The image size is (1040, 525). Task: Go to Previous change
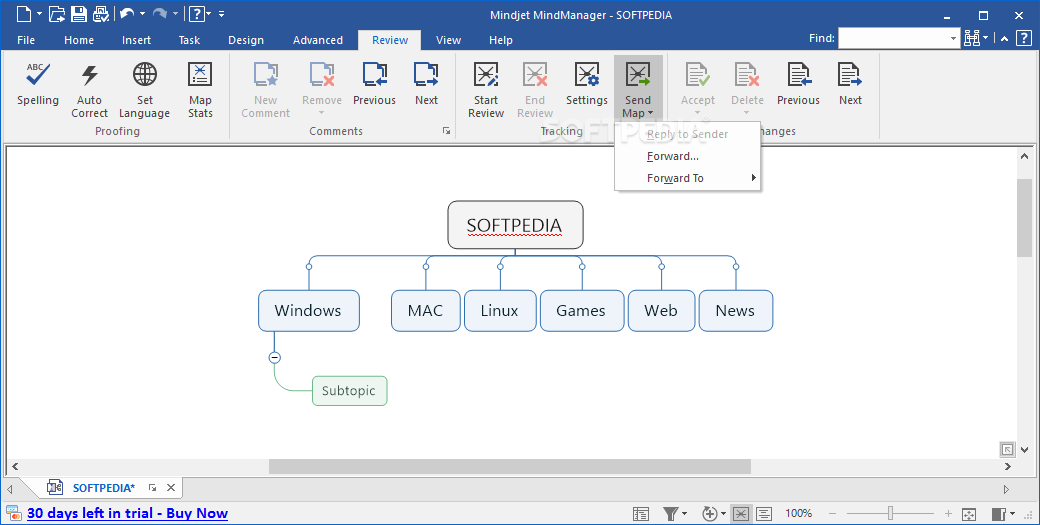pos(798,84)
